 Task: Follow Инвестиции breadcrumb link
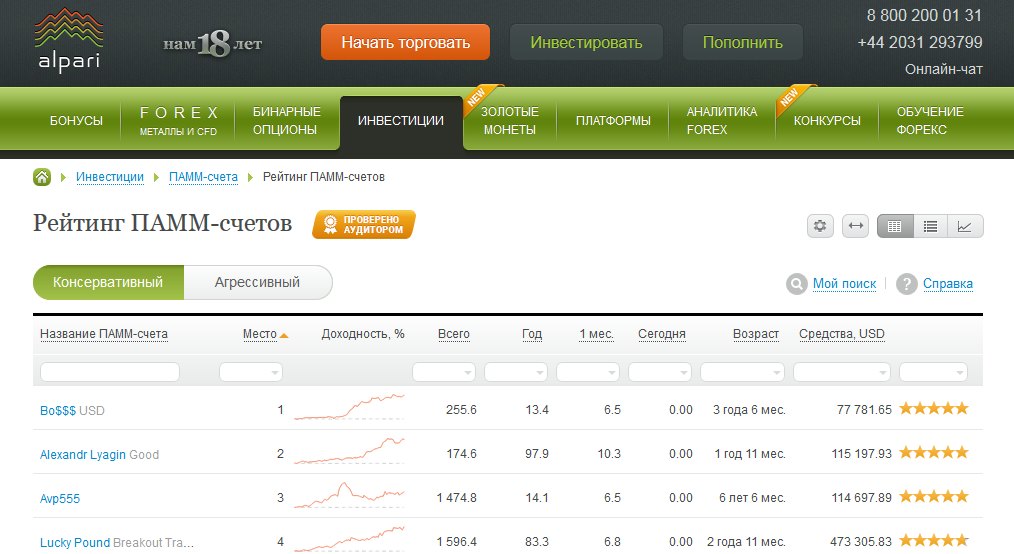click(x=110, y=177)
